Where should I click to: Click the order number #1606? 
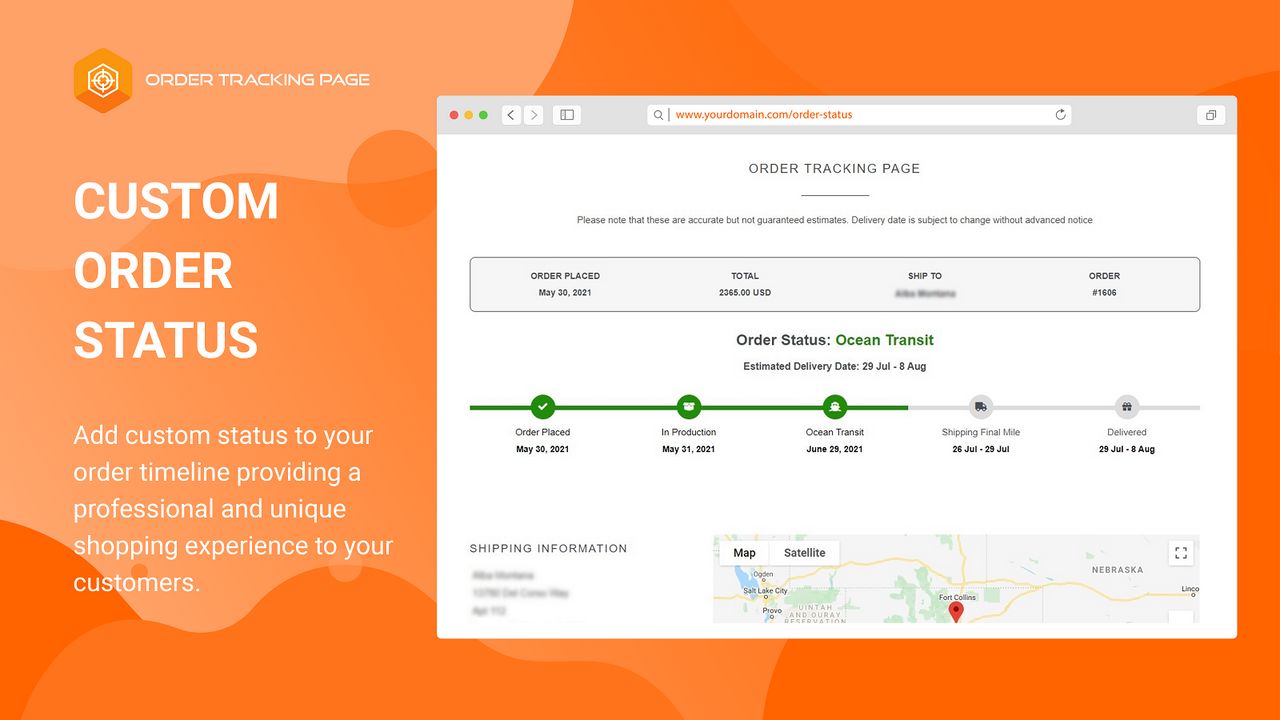pos(1104,293)
